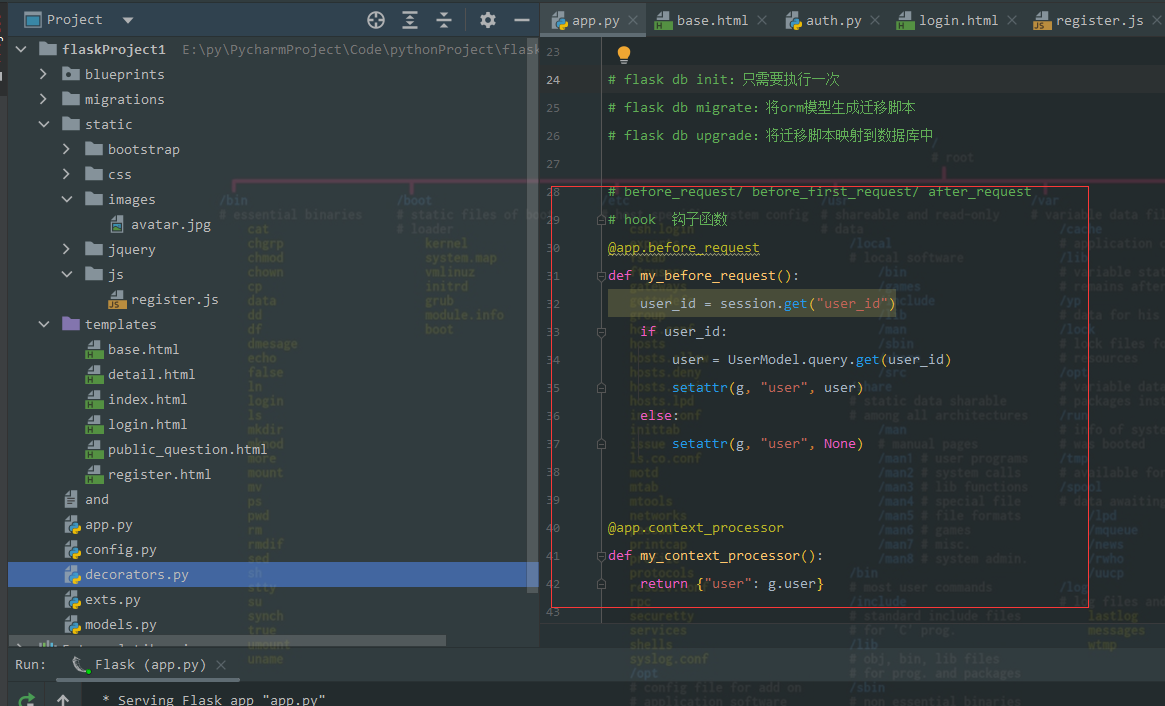Click Expand All icon in Project toolbar

[409, 20]
